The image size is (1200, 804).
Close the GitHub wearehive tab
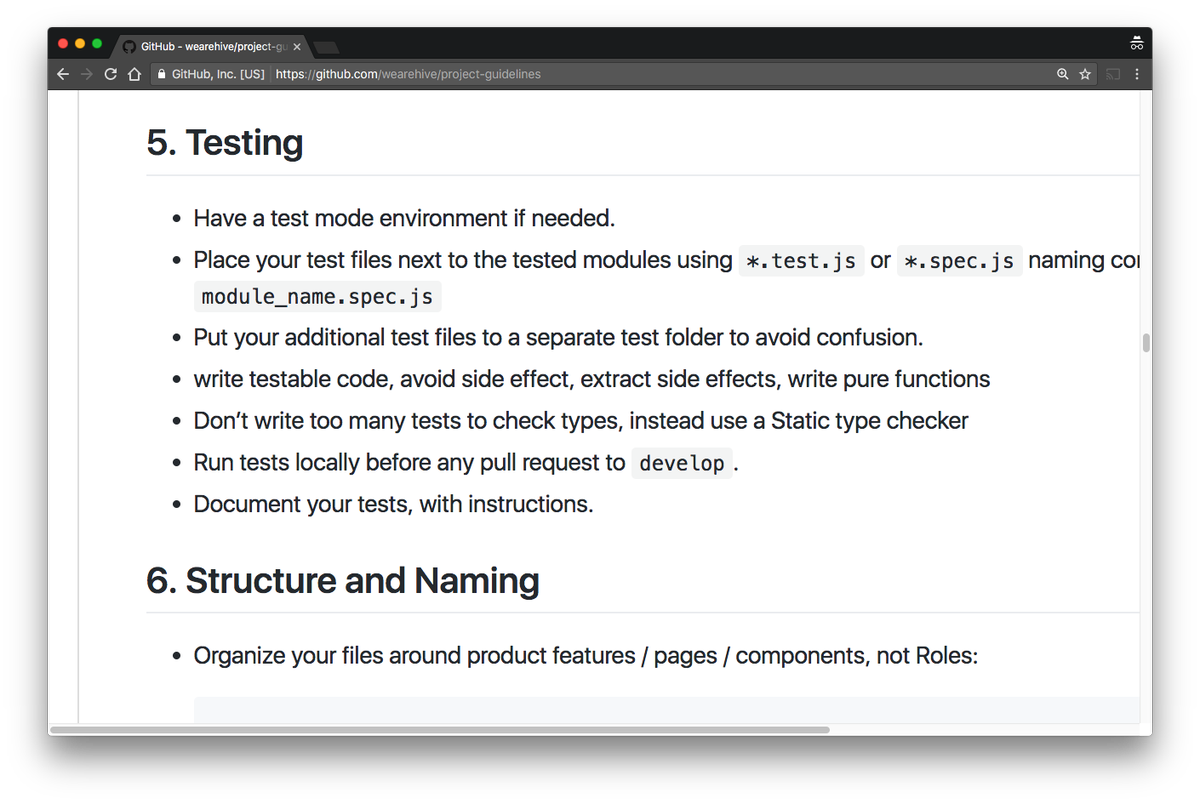coord(297,47)
